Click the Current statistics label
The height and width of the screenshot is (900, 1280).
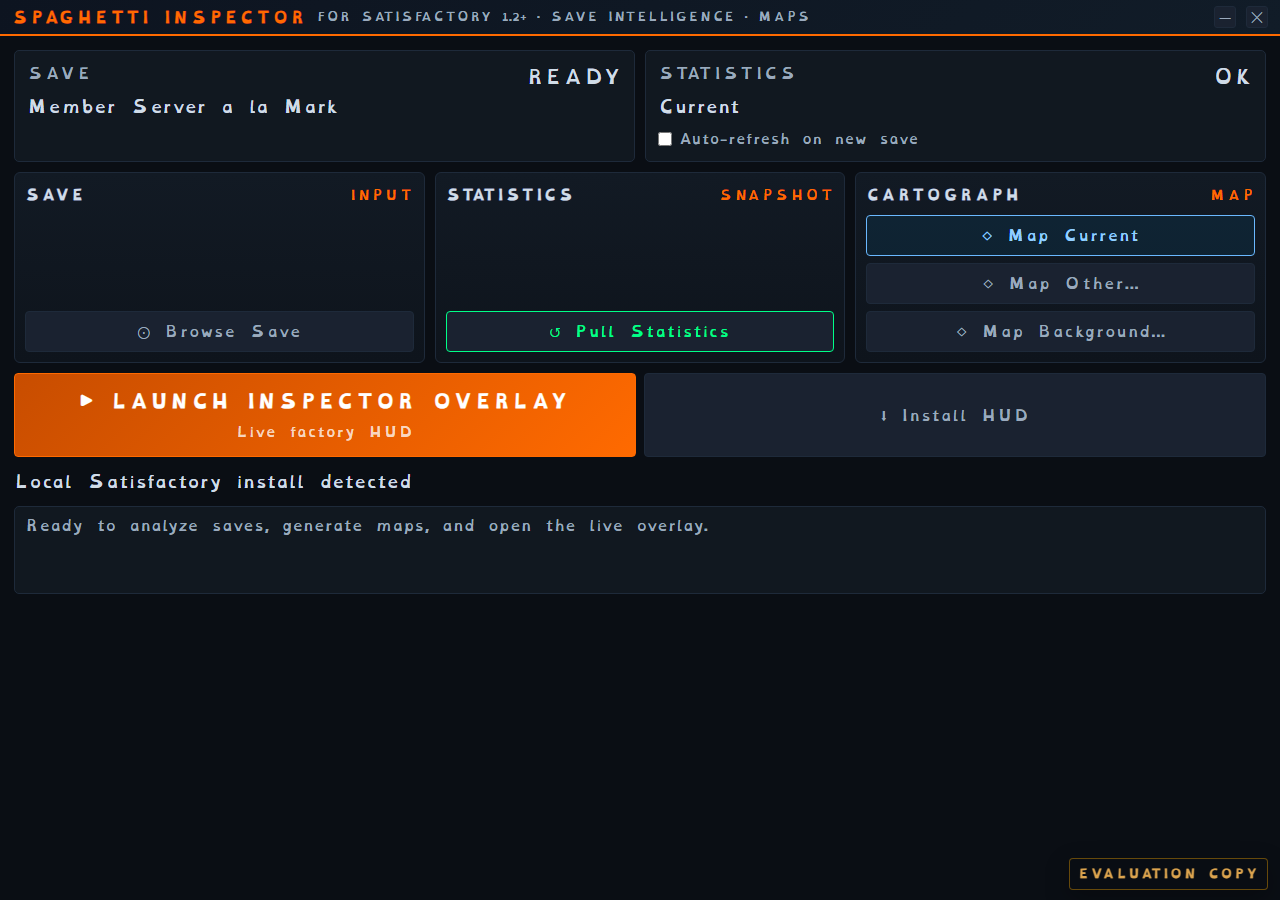(x=700, y=107)
